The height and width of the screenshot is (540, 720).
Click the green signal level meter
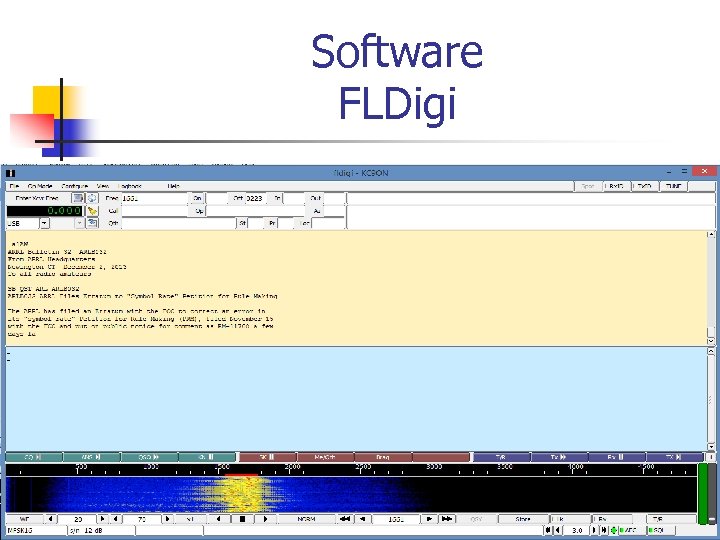[703, 494]
